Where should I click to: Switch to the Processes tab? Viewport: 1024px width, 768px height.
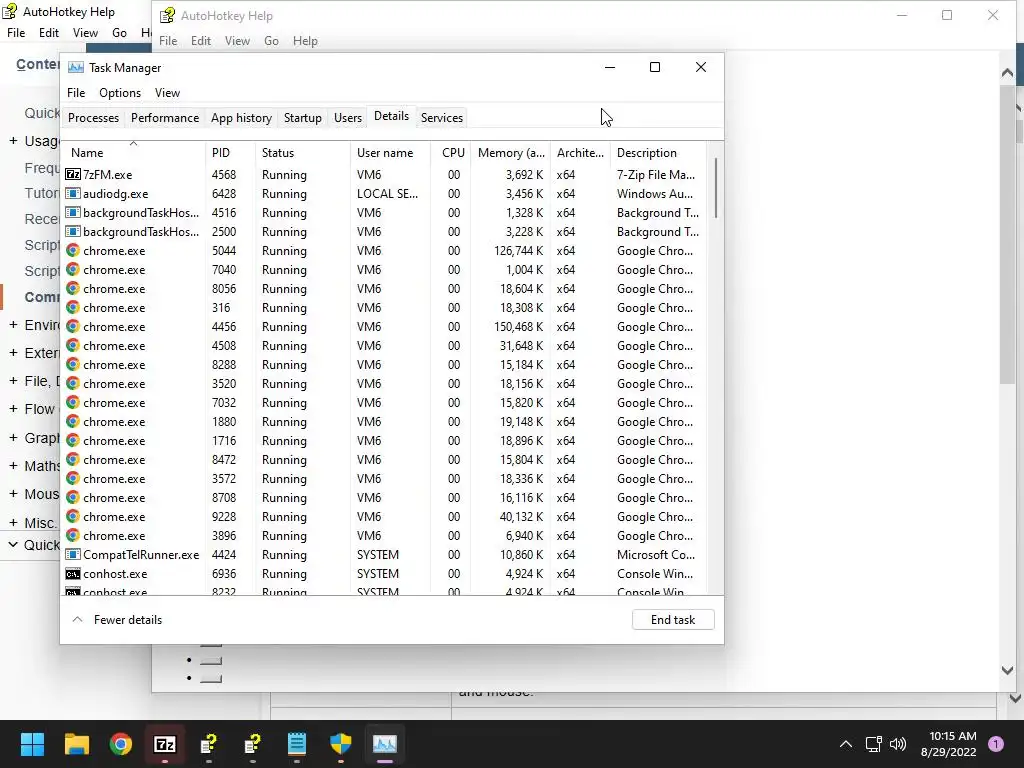93,118
